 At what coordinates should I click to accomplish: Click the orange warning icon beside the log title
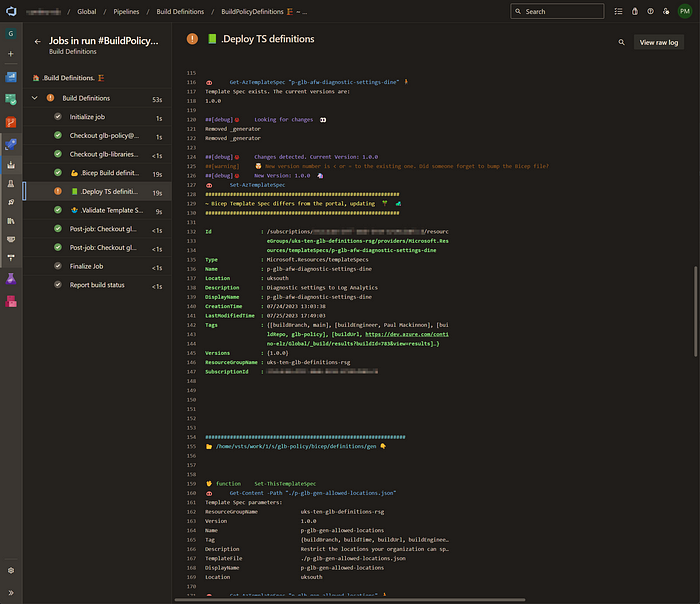point(192,39)
